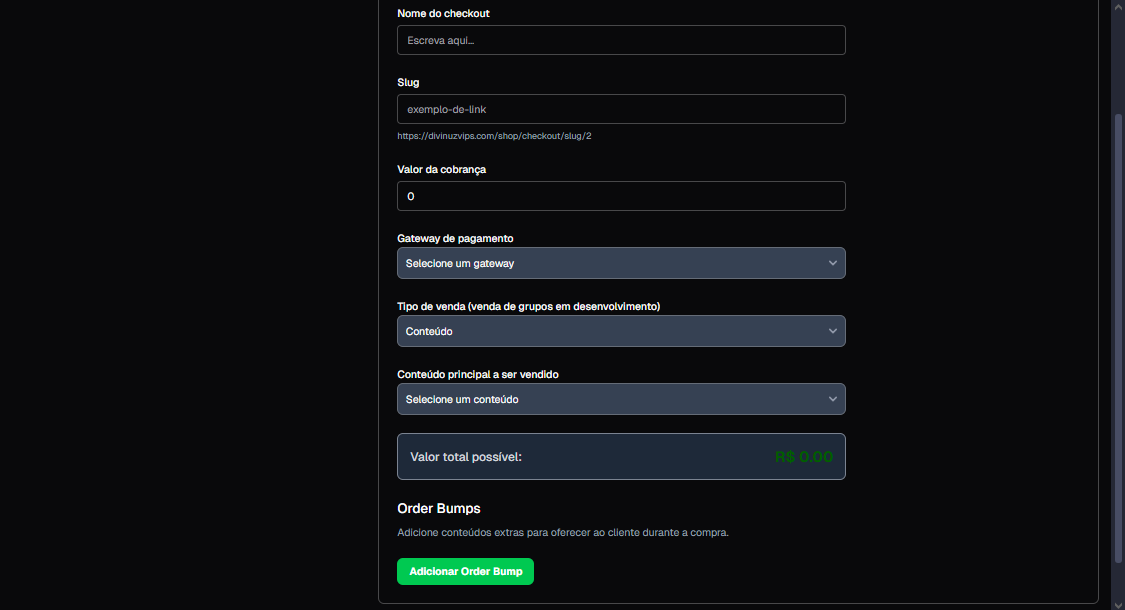Screen dimensions: 1125x610
Task: Click the scrollbar down arrow
Action: point(1118,603)
